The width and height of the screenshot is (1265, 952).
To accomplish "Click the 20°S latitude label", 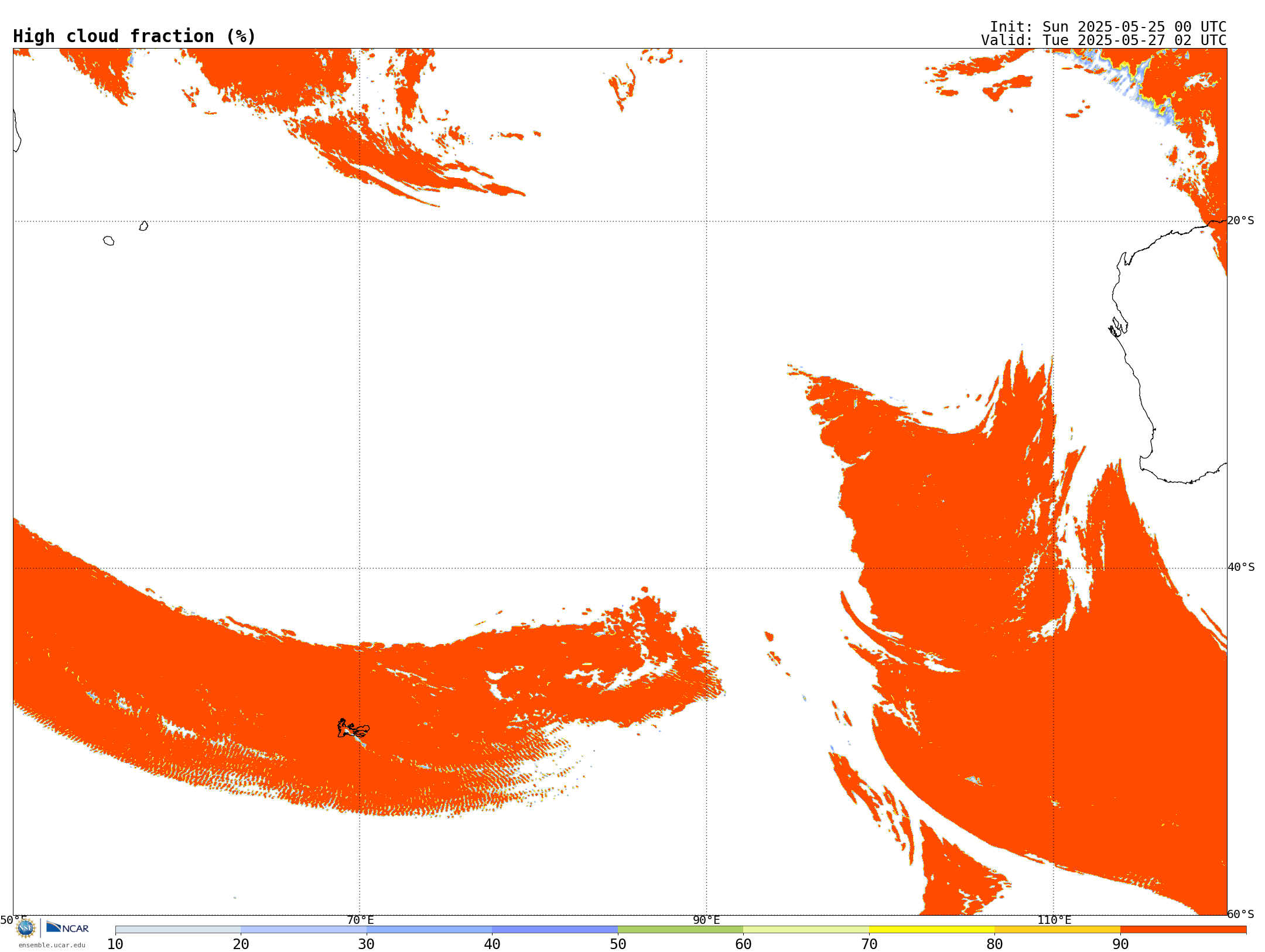I will [x=1241, y=221].
